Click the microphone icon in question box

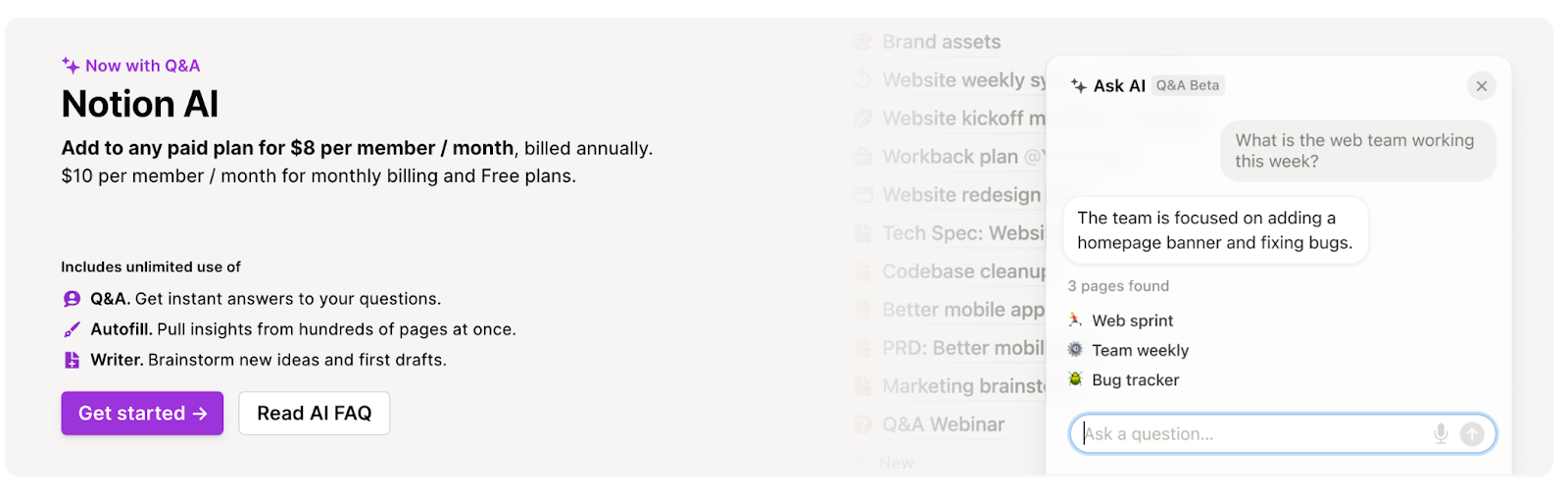1441,433
